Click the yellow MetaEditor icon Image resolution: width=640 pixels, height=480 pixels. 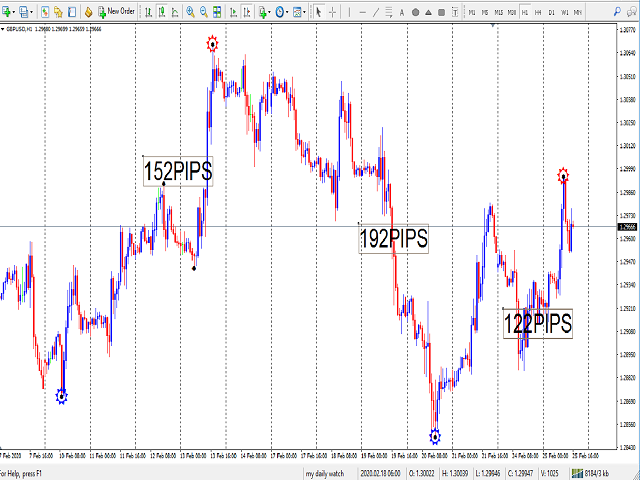click(x=88, y=12)
